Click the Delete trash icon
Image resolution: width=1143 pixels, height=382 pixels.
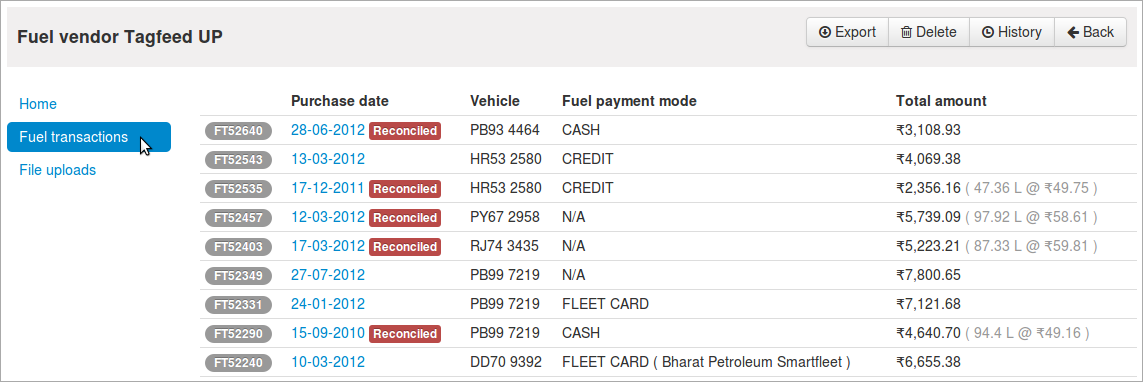click(x=906, y=32)
